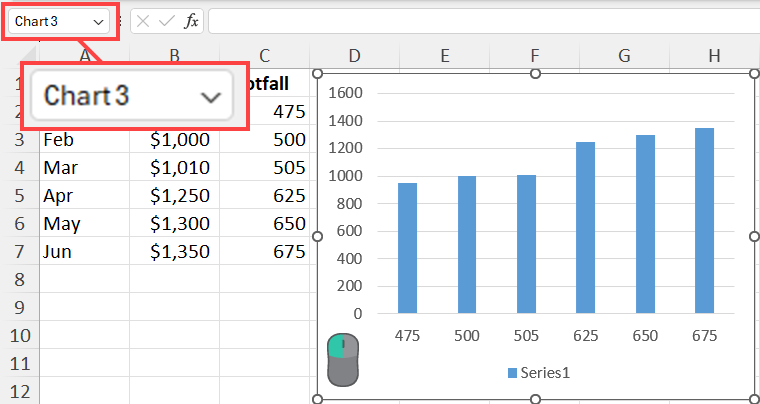Select row 5 header
760x404 pixels.
click(19, 195)
